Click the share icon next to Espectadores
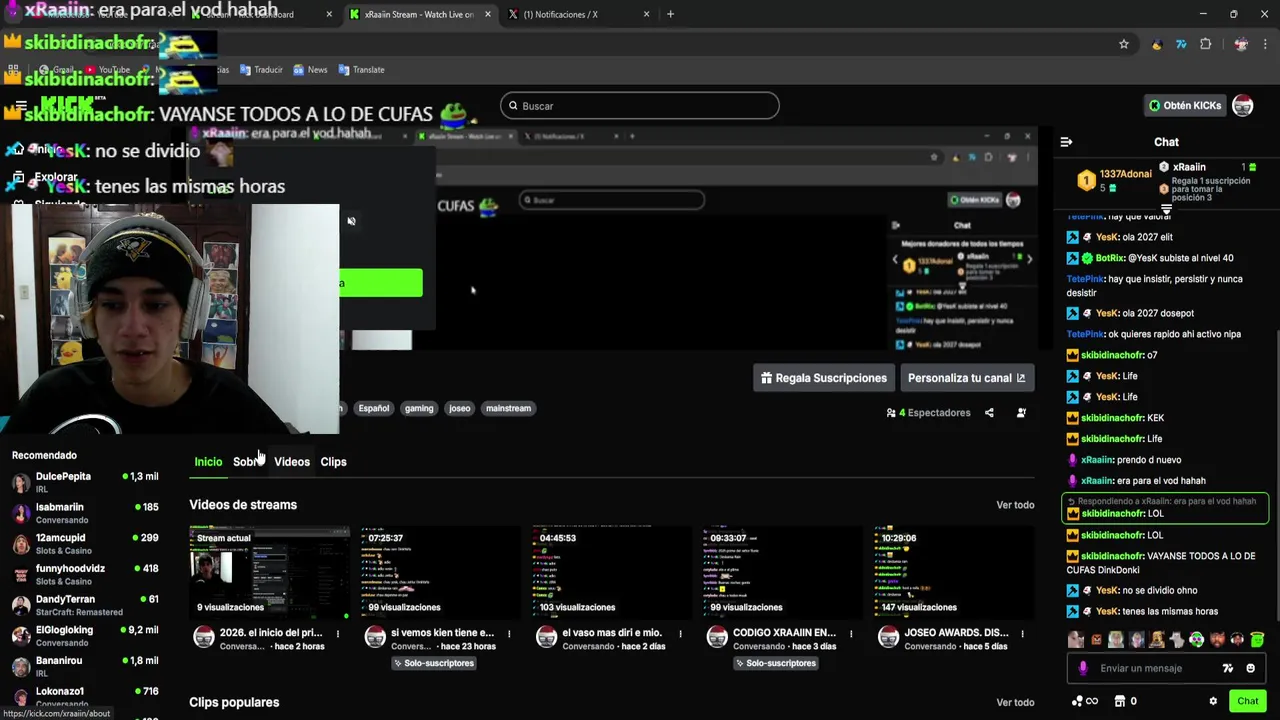 point(989,412)
